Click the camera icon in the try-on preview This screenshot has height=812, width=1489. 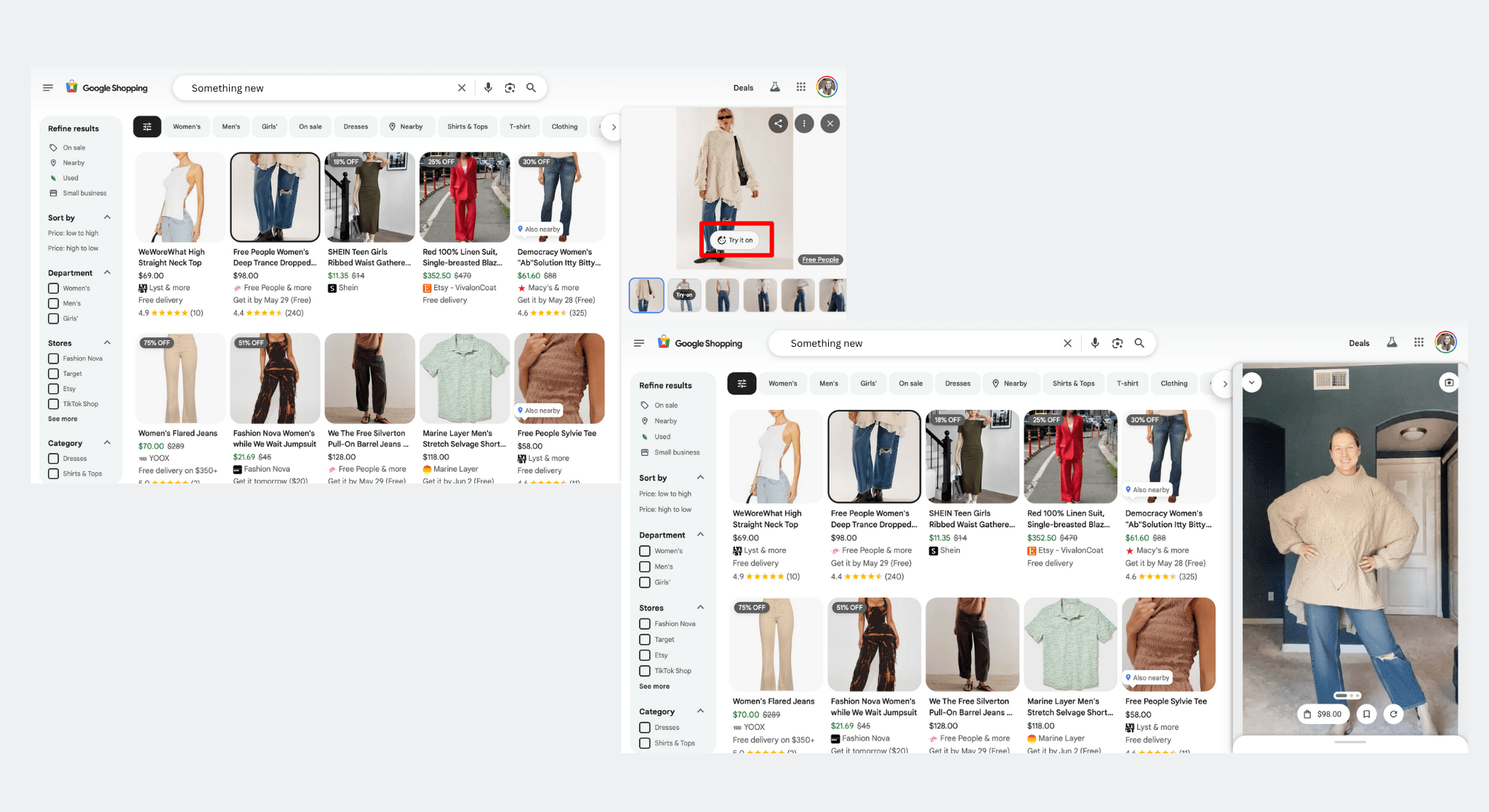[x=1449, y=382]
